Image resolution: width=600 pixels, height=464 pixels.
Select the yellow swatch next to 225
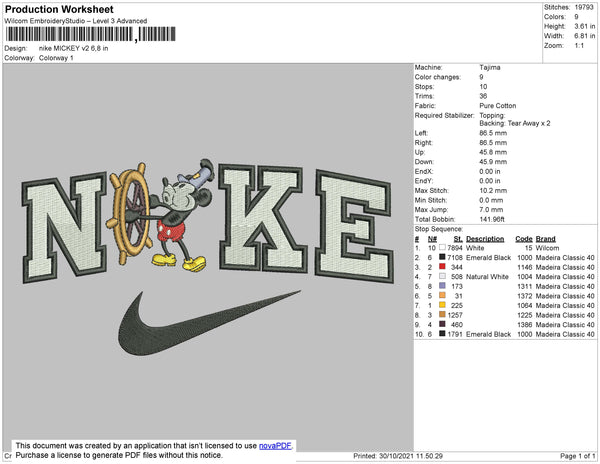[x=442, y=305]
